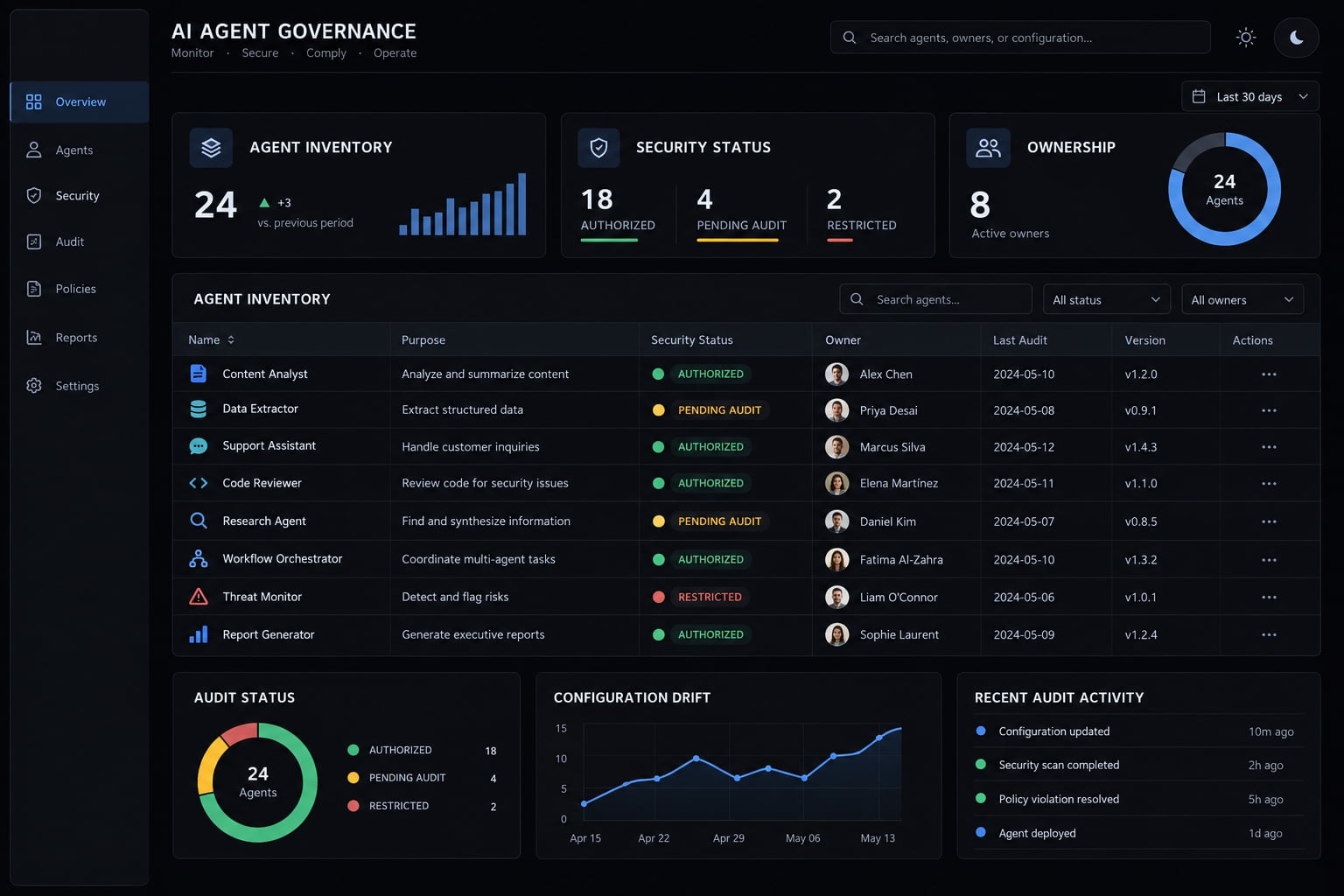This screenshot has height=896, width=1344.
Task: Expand the All status filter
Action: coord(1106,299)
